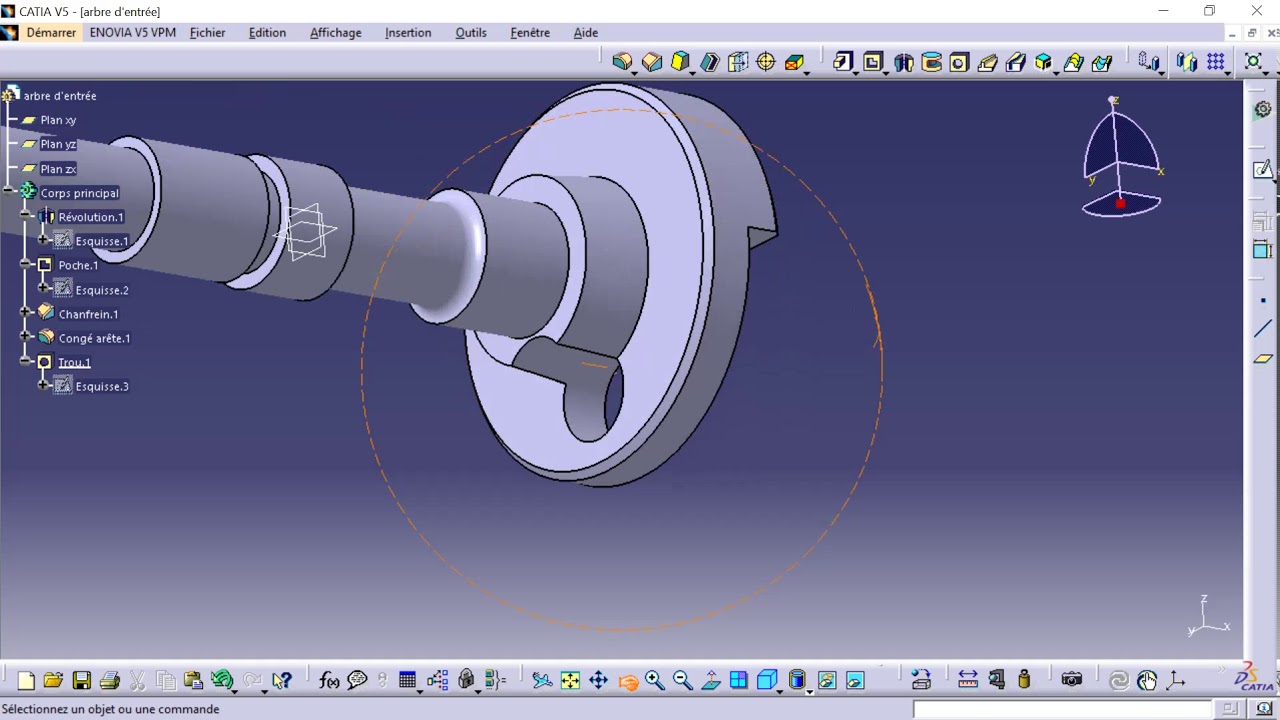
Task: Collapse the Corps principal node
Action: click(9, 192)
